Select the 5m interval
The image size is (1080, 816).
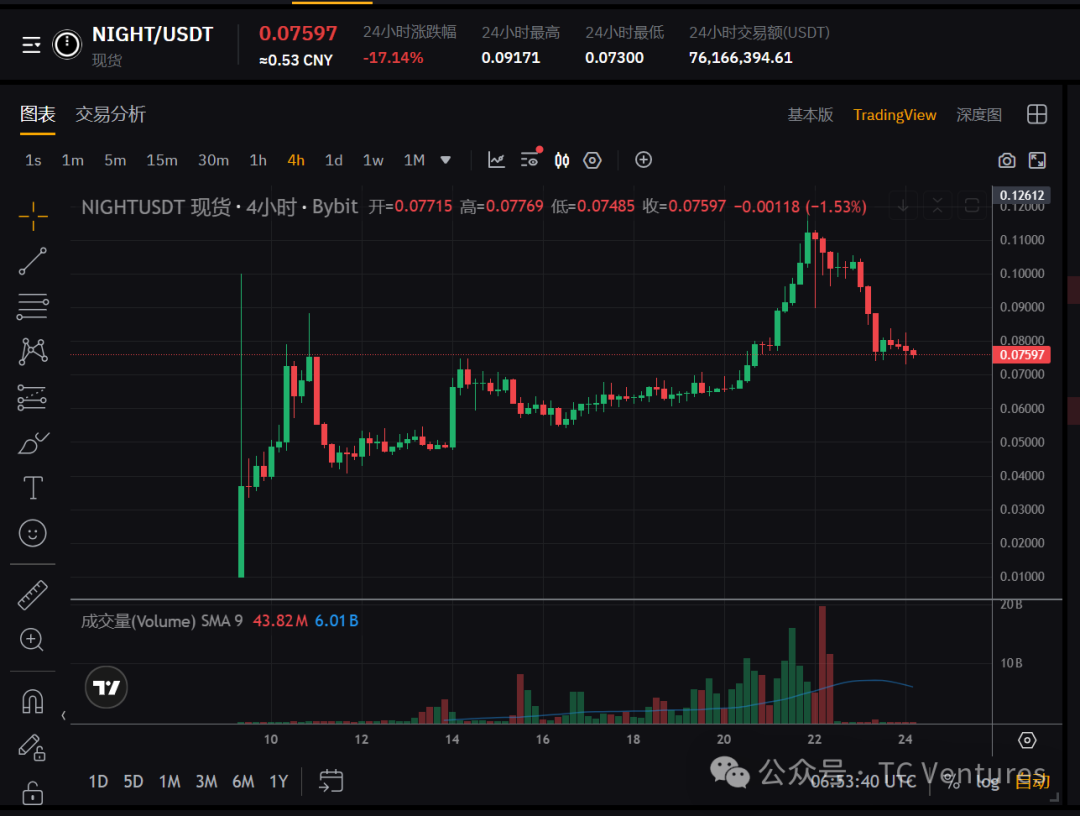pos(115,160)
